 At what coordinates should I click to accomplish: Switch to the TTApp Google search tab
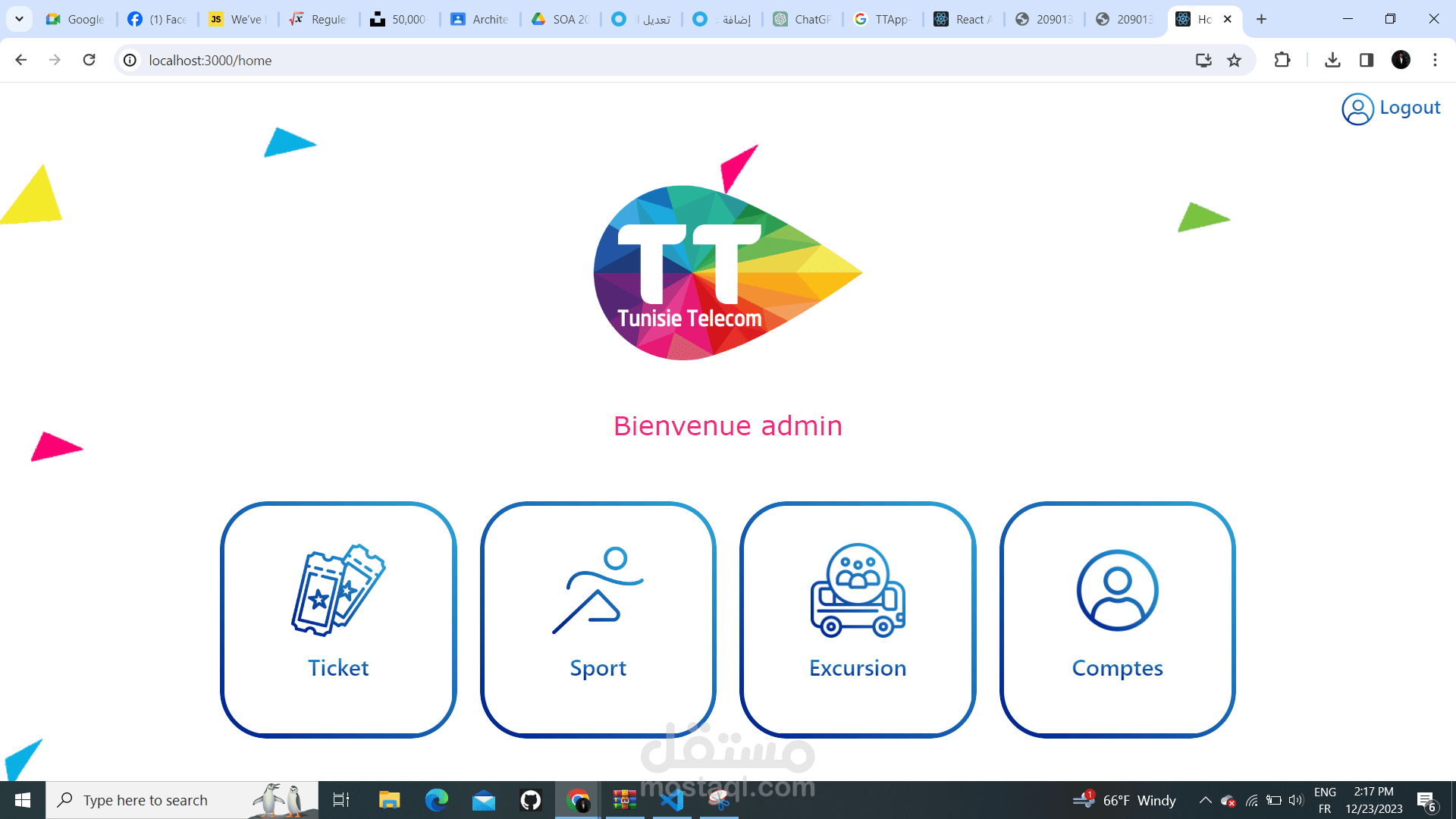tap(883, 19)
